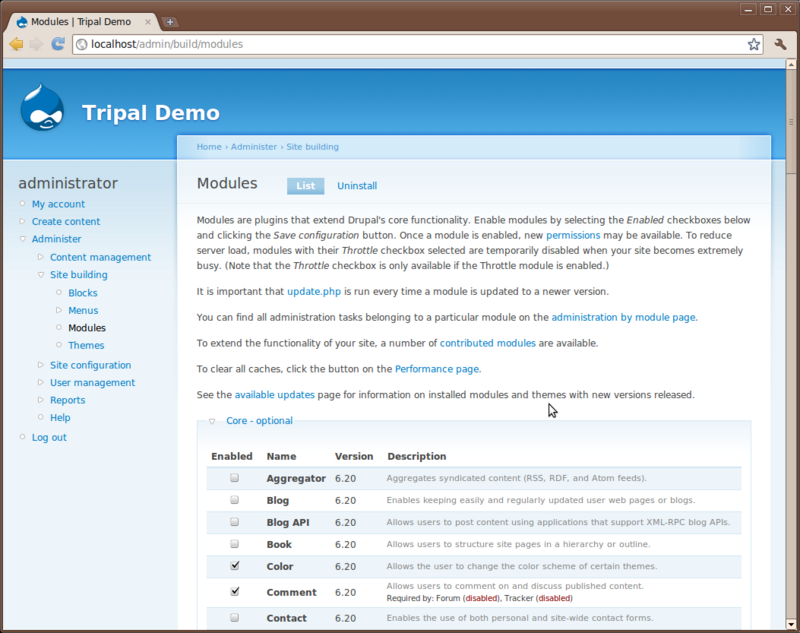Open the Performance page link
800x633 pixels.
[437, 369]
